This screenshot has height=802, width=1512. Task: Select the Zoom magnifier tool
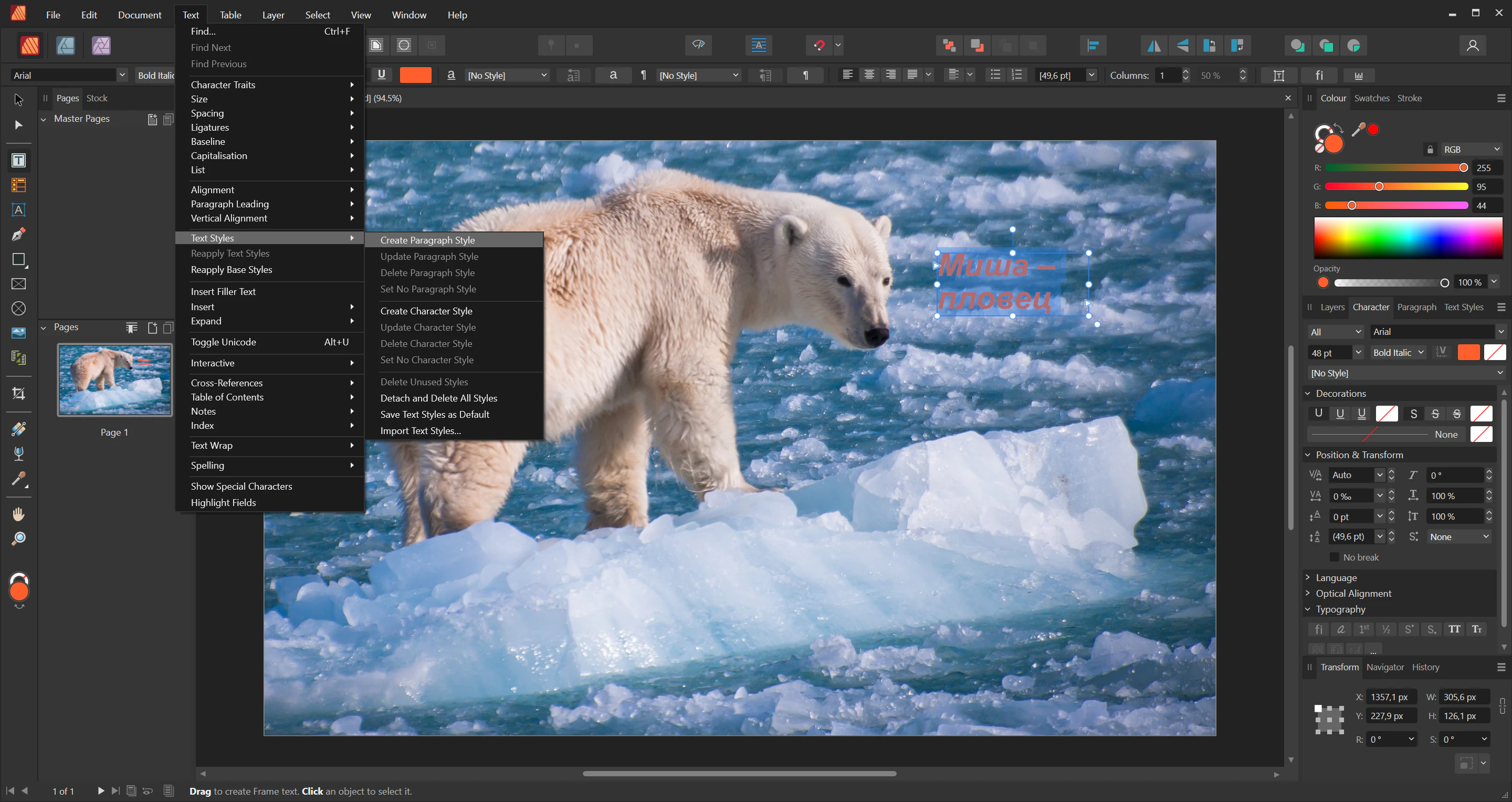18,539
